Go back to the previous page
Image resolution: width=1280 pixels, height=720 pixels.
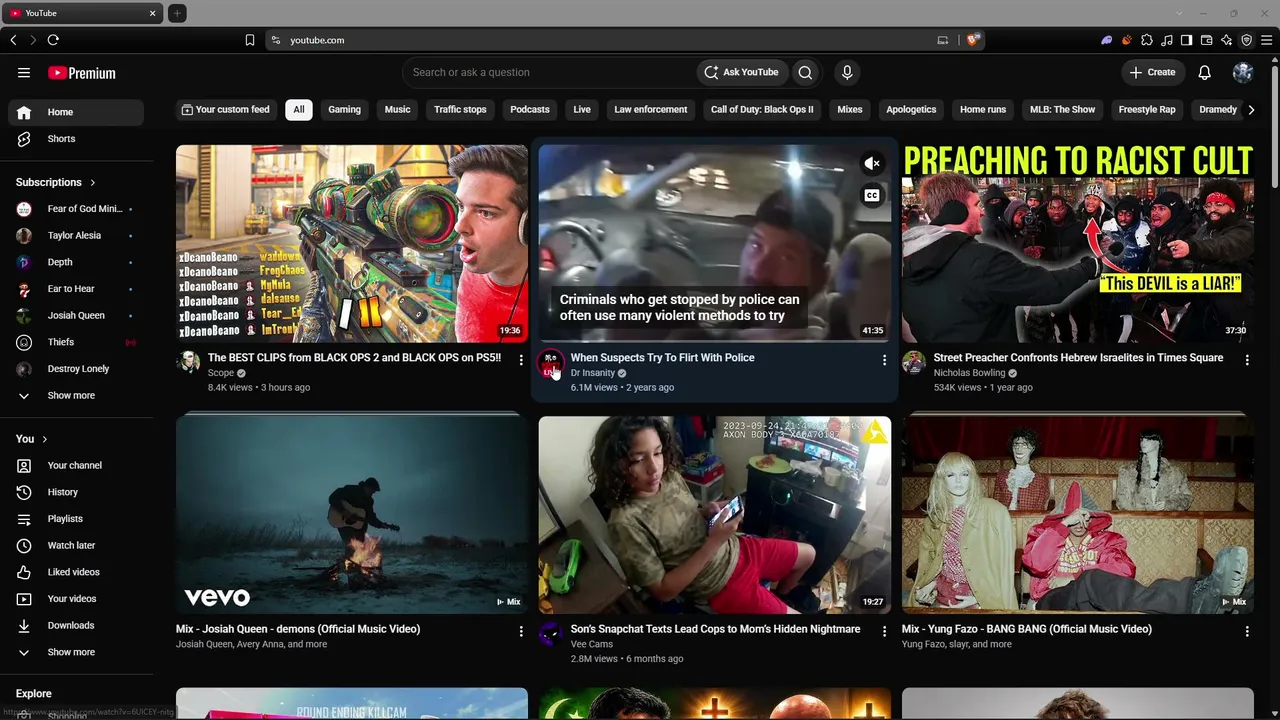[13, 40]
